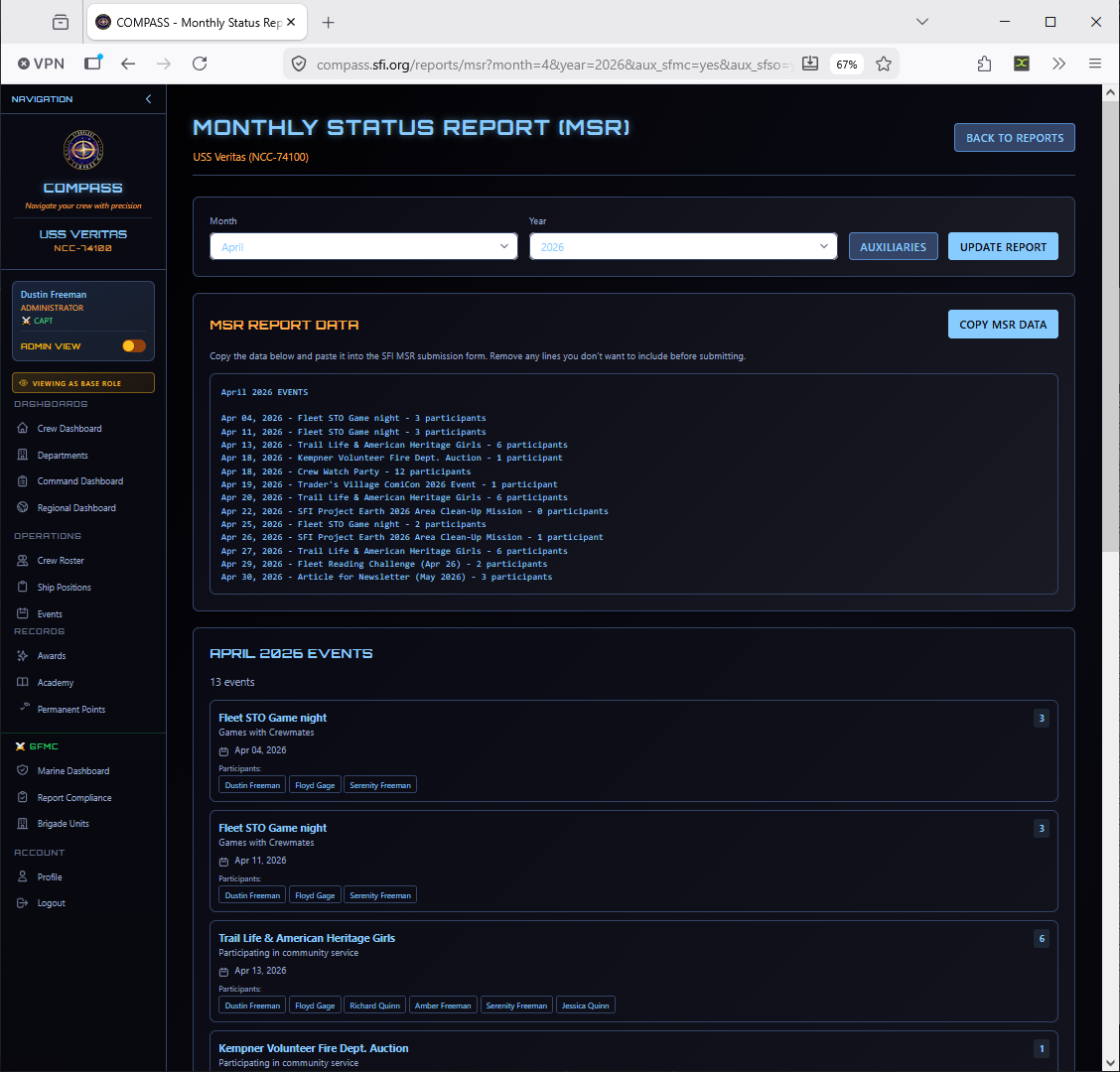The height and width of the screenshot is (1072, 1120).
Task: Click the COPY MSR DATA button
Action: click(1003, 325)
